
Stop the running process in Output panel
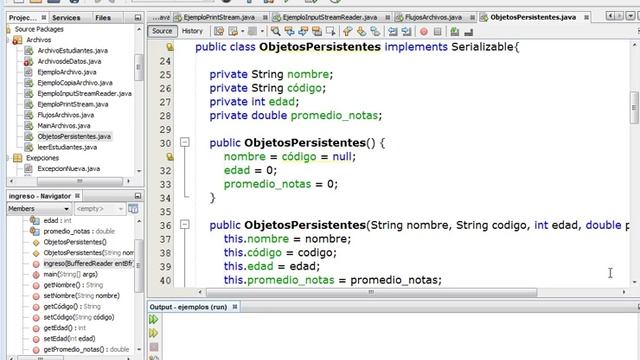pyautogui.click(x=153, y=347)
